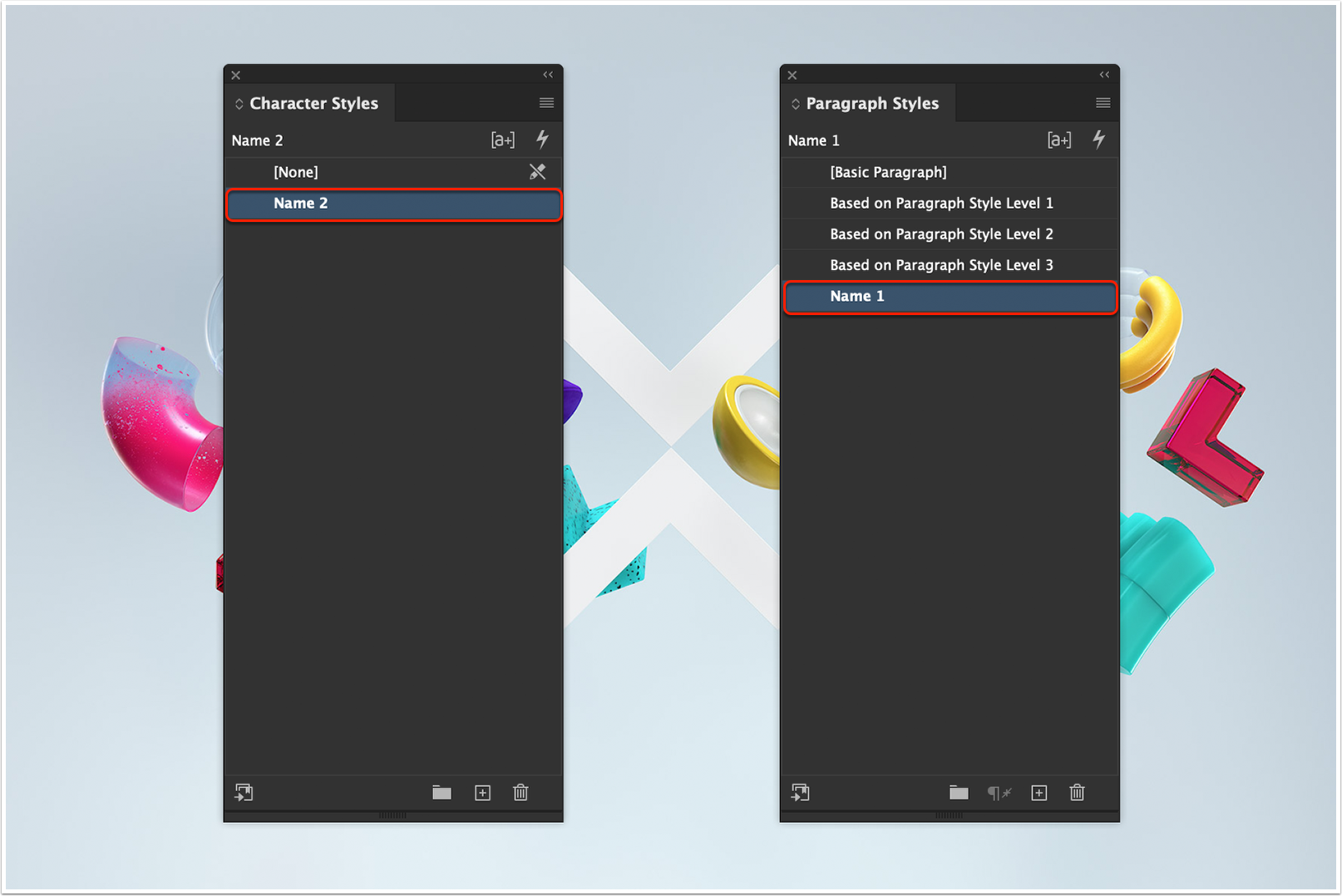Collapse Paragraph Styles panel with double arrows
The height and width of the screenshot is (896, 1342).
(x=1104, y=75)
